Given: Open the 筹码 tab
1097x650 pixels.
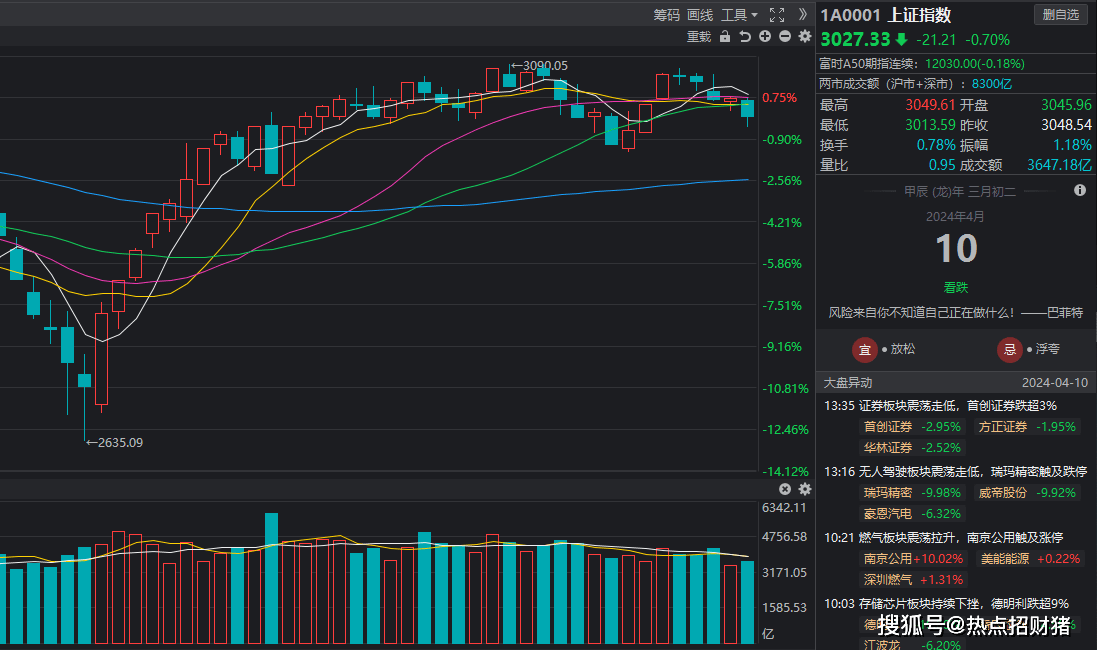Looking at the screenshot, I should coord(667,15).
